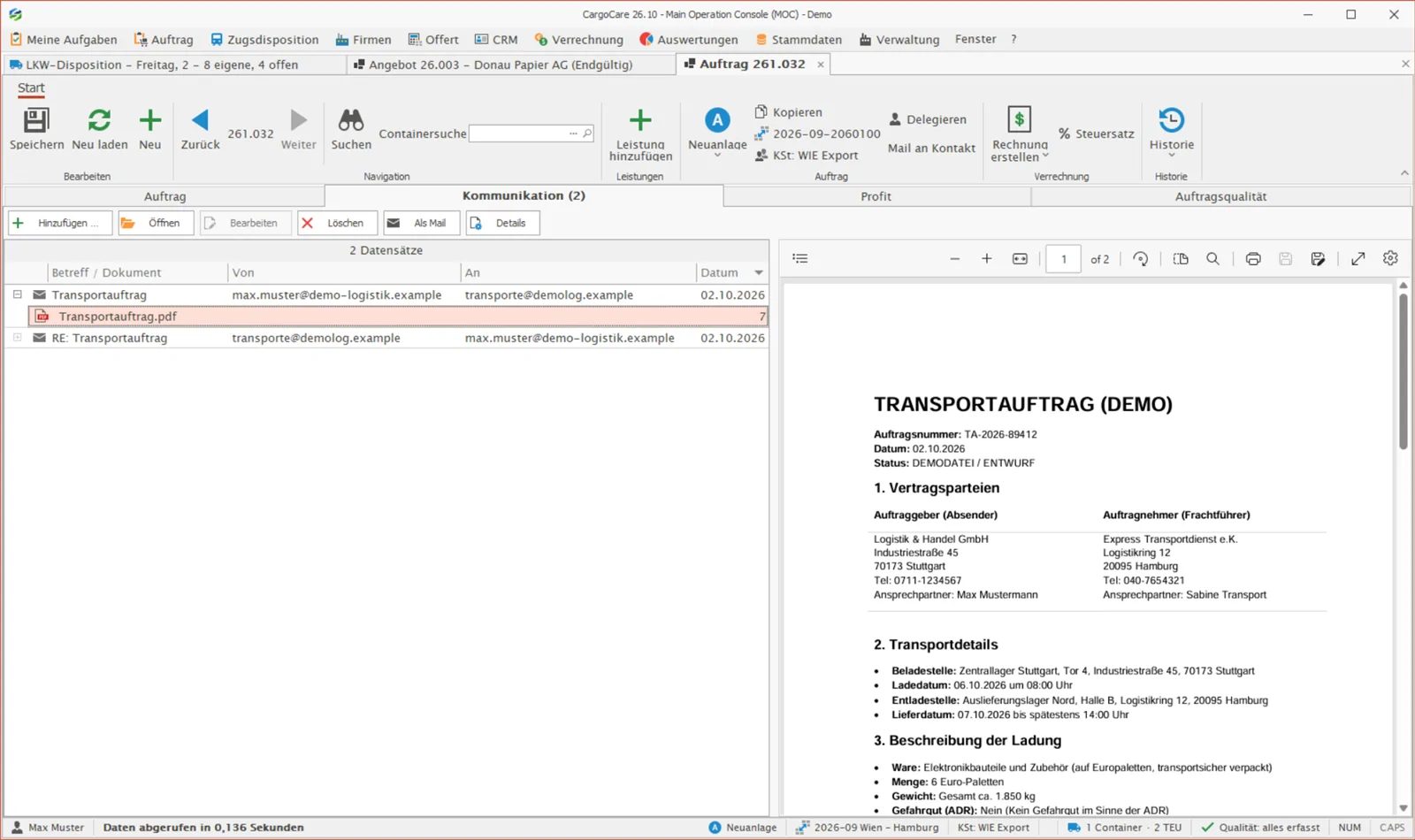Send selection Als Mail
The image size is (1415, 840).
421,223
